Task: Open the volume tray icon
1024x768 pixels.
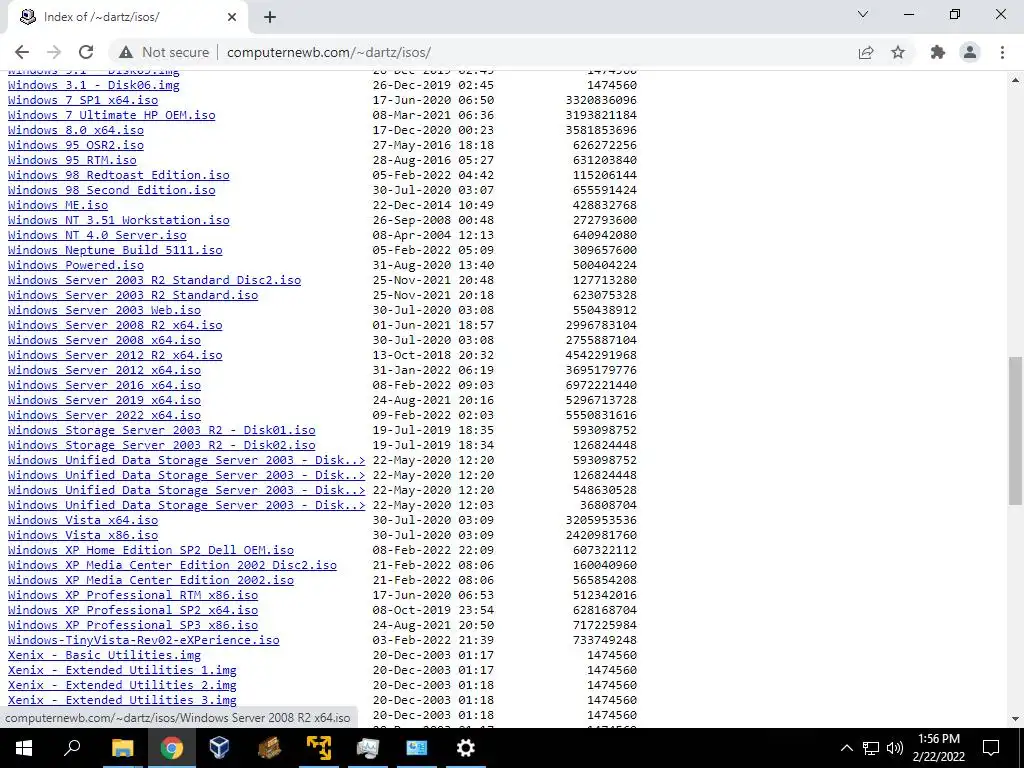Action: (895, 748)
